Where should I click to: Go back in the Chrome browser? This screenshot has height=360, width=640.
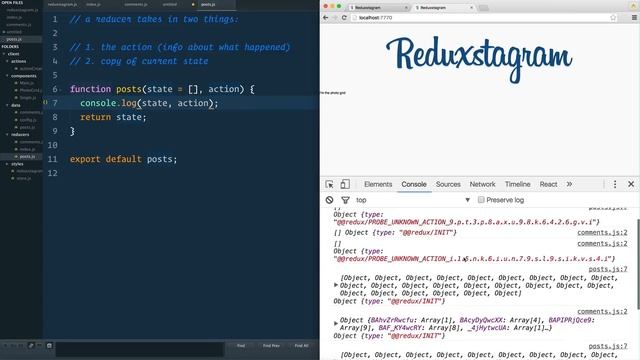[x=325, y=18]
